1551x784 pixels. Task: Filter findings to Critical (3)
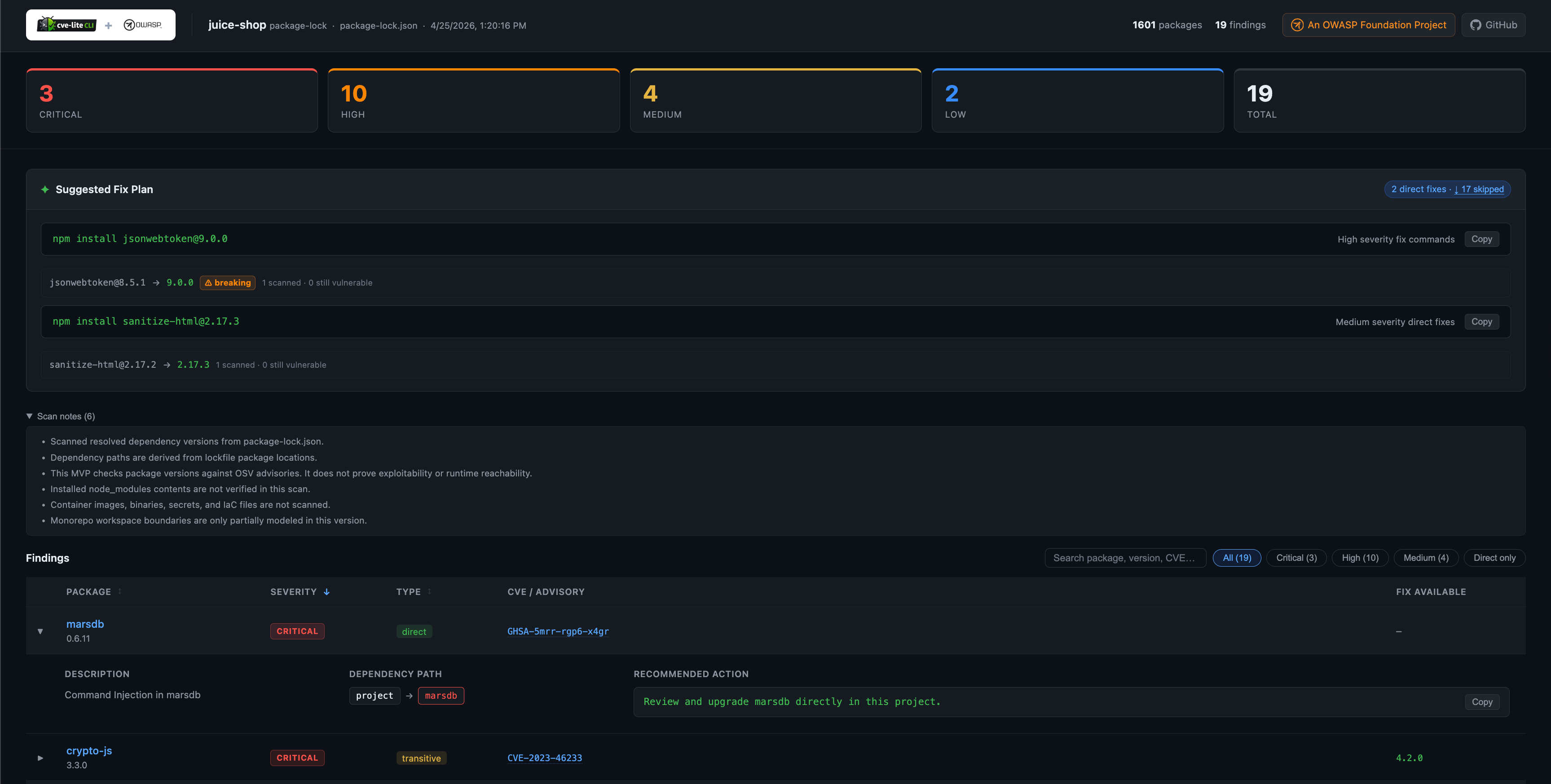1295,558
